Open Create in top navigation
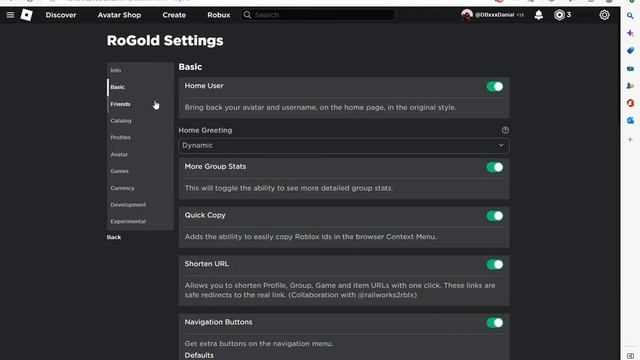 [174, 15]
